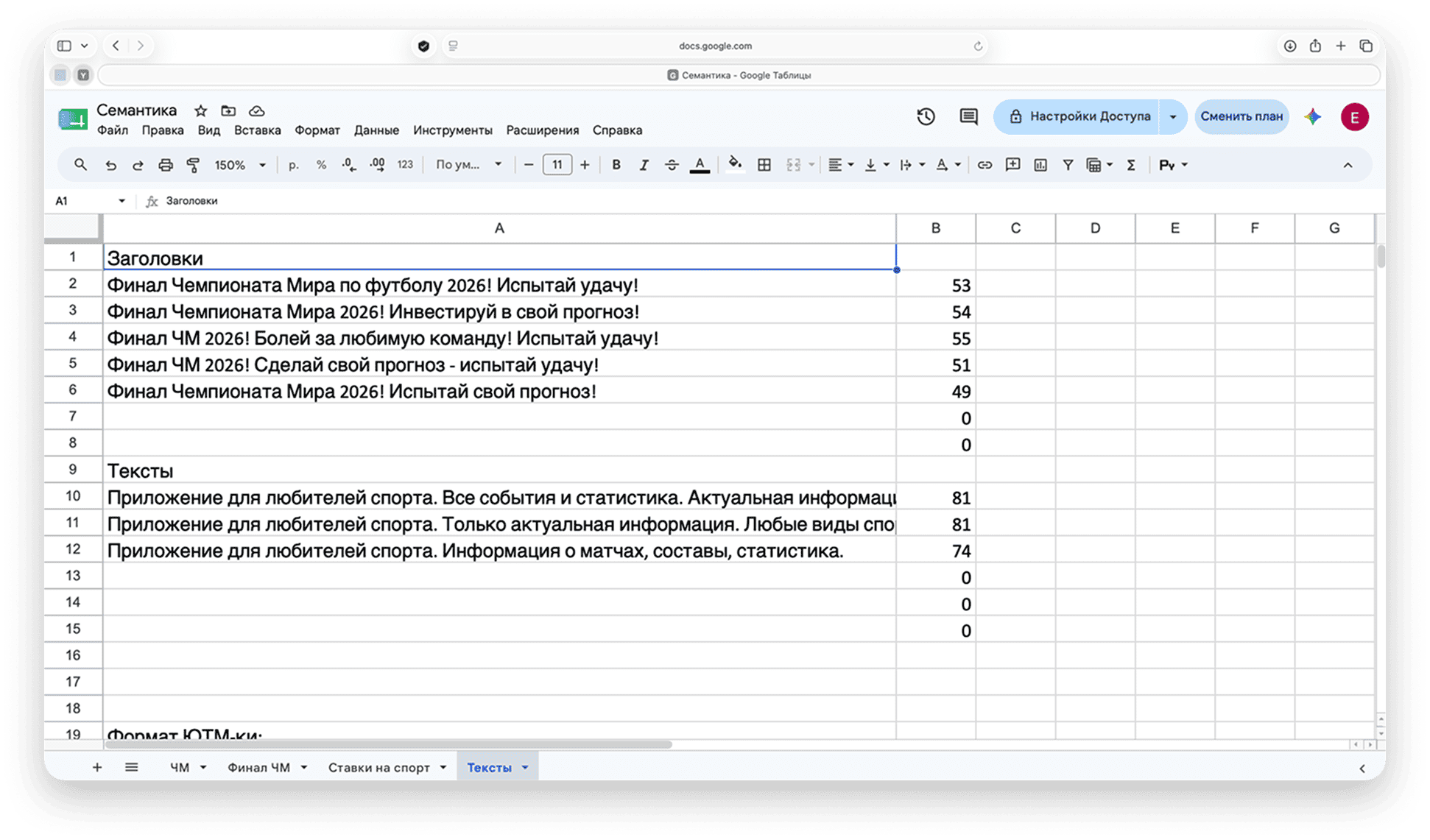Open horizontal align options
The width and height of the screenshot is (1430, 840).
(x=840, y=165)
